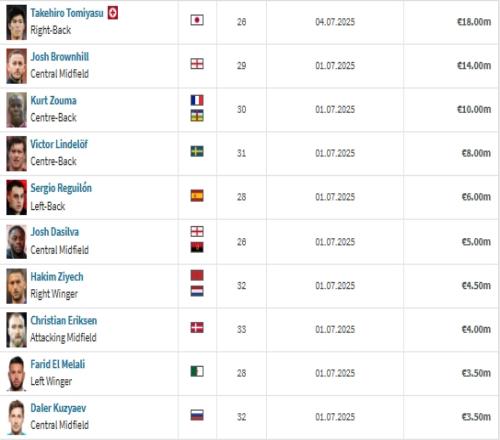The height and width of the screenshot is (440, 500).
Task: Click Sergio Reguilón's portrait thumbnail
Action: click(16, 197)
